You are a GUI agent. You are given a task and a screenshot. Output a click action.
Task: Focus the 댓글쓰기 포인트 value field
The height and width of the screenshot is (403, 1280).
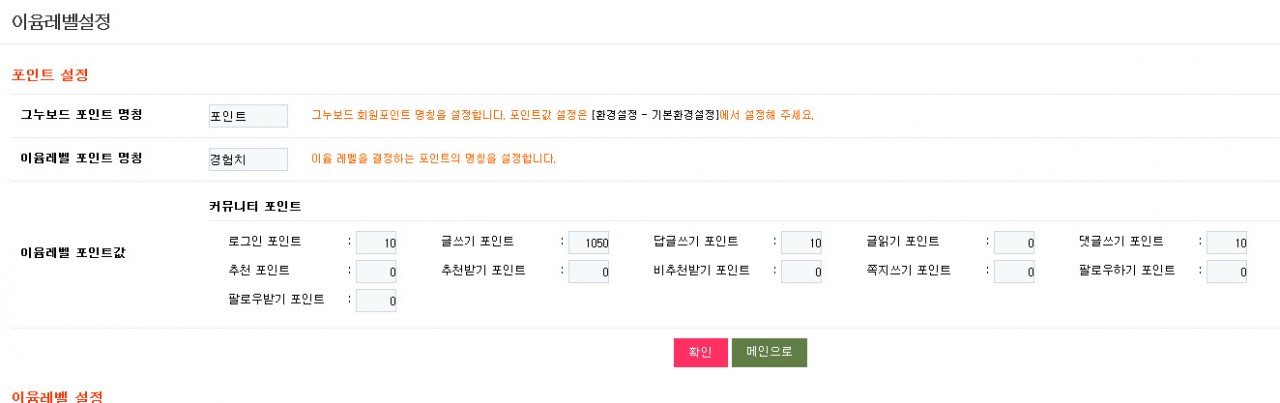(1227, 243)
